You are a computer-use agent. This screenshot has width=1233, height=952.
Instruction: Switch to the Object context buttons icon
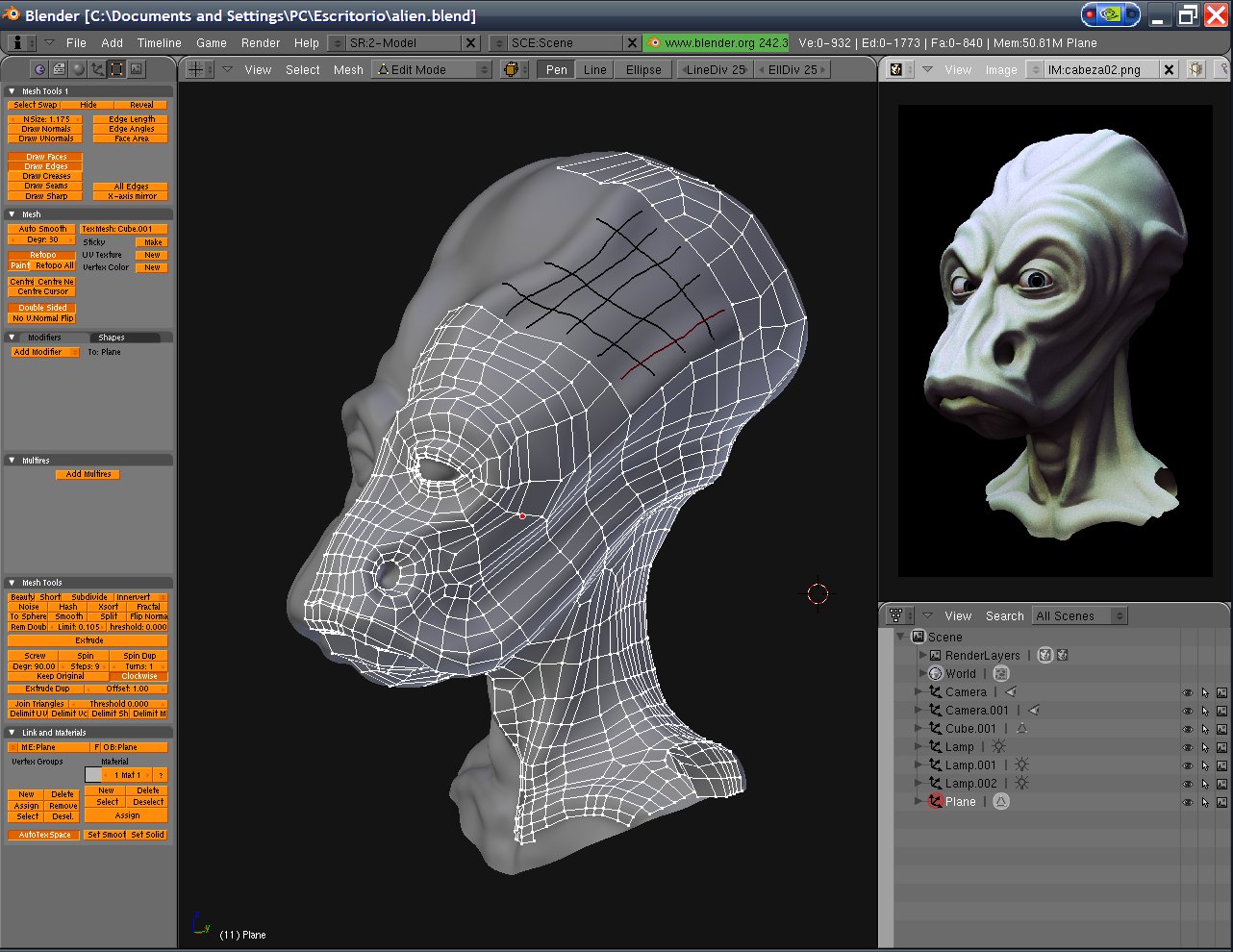point(97,69)
